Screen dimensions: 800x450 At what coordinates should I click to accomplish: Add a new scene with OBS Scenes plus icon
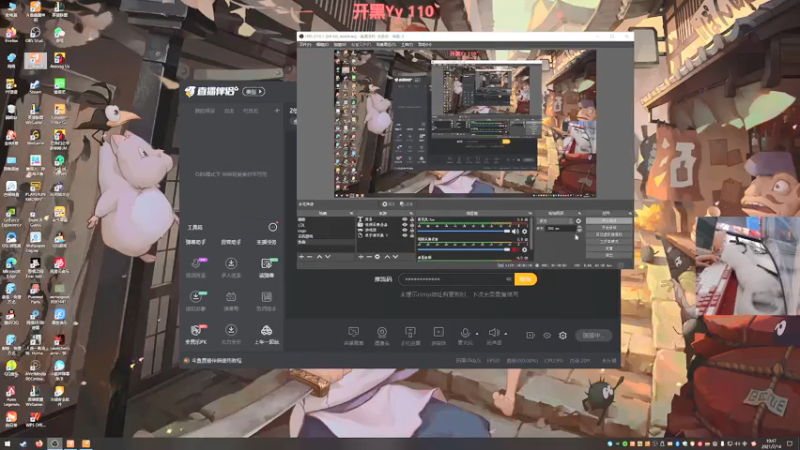point(301,257)
